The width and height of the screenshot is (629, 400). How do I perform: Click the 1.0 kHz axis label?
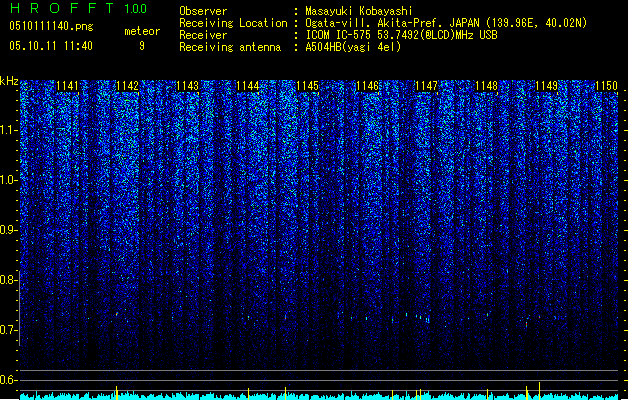tap(8, 180)
